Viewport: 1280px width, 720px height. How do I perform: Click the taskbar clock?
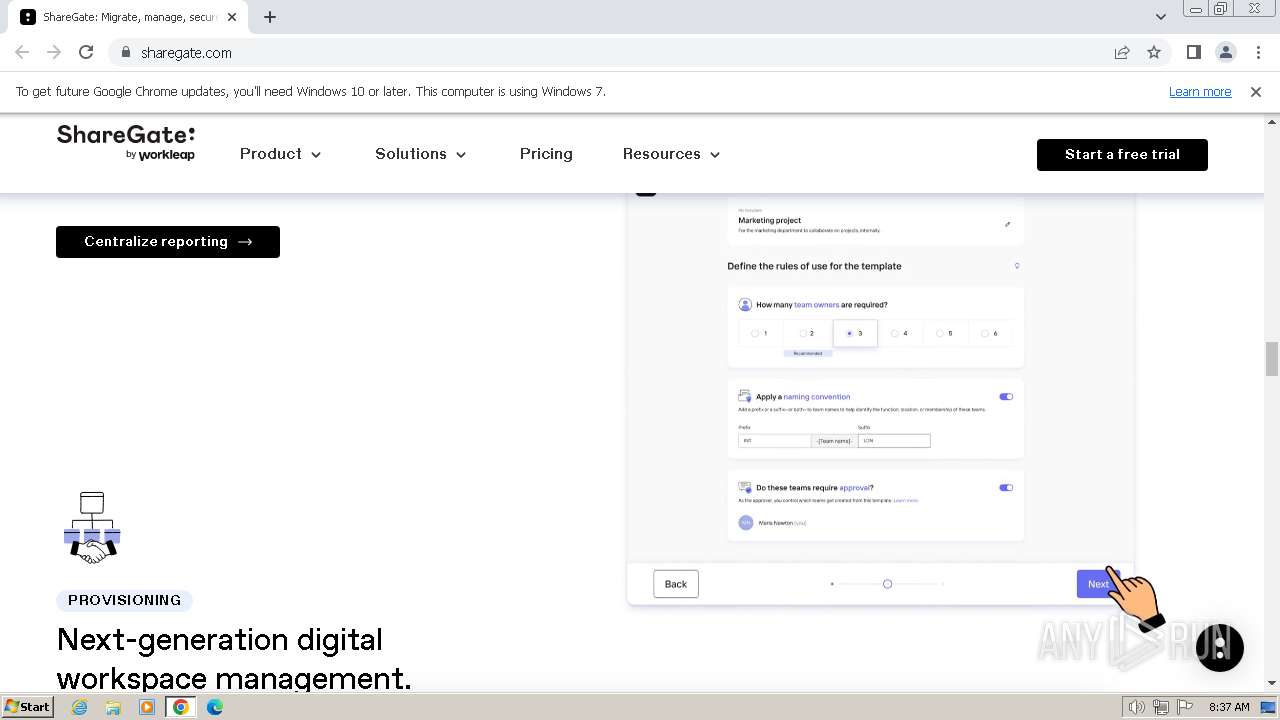1229,707
